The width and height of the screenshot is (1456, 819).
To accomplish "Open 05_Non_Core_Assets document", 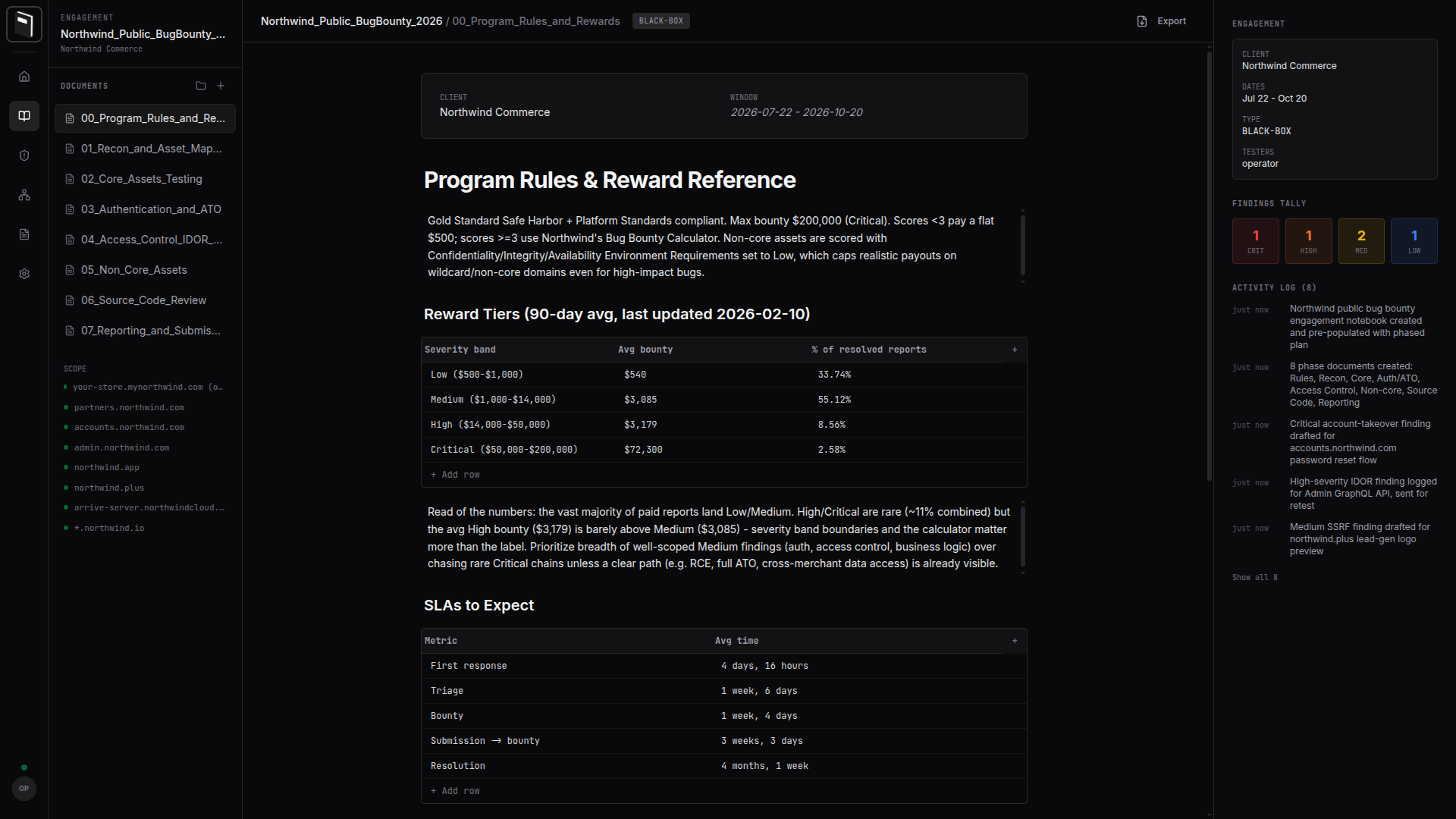I will 145,270.
